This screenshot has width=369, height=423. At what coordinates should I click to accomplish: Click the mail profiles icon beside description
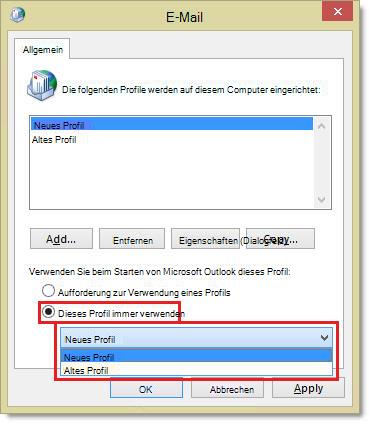coord(42,85)
